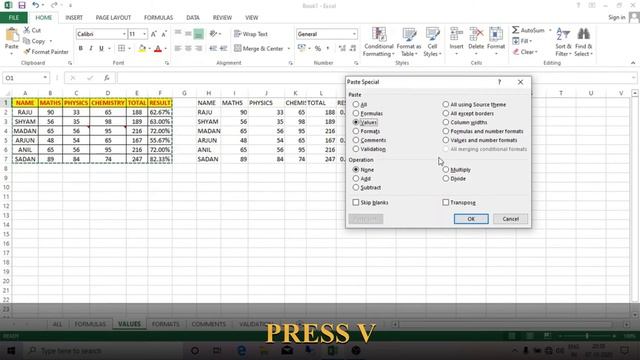Select the Formulas paste option
640x360 pixels.
pyautogui.click(x=356, y=113)
